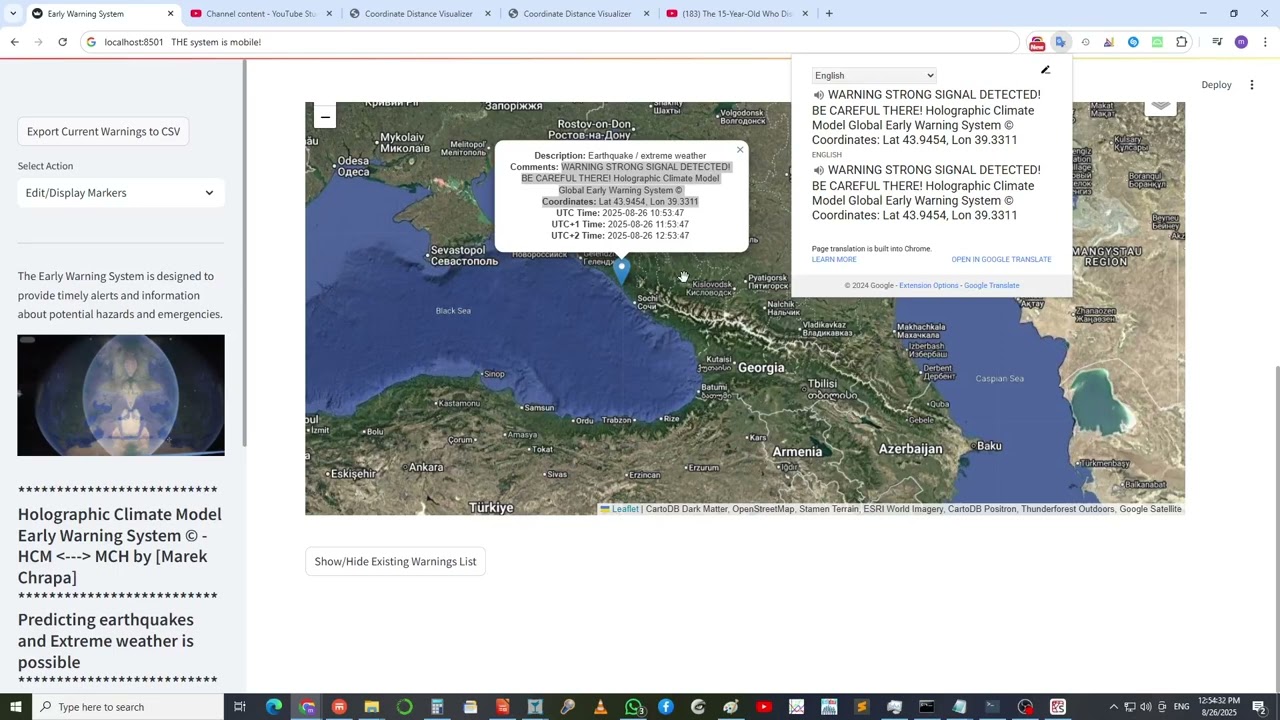Open the English language dropdown in translator
1280x720 pixels.
(874, 75)
